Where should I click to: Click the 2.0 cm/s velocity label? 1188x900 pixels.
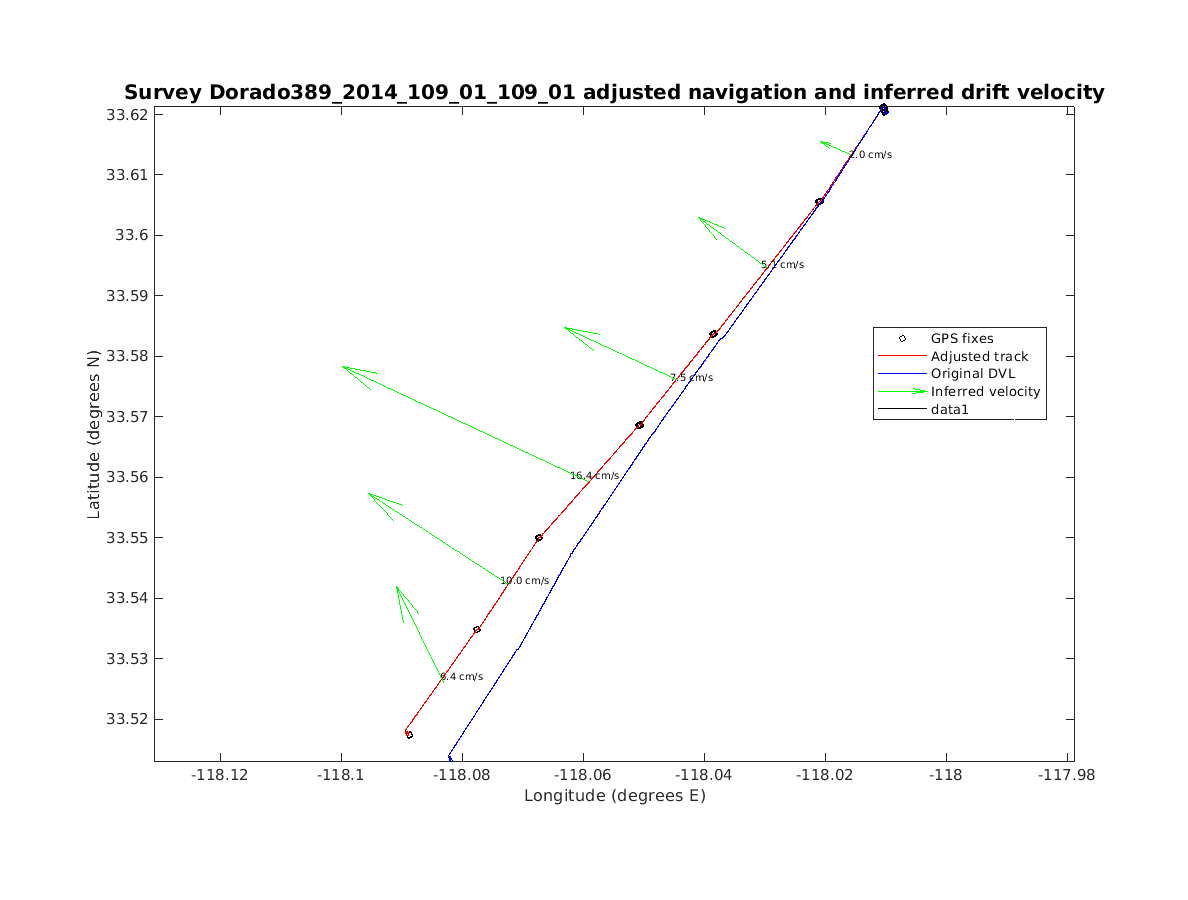click(871, 155)
